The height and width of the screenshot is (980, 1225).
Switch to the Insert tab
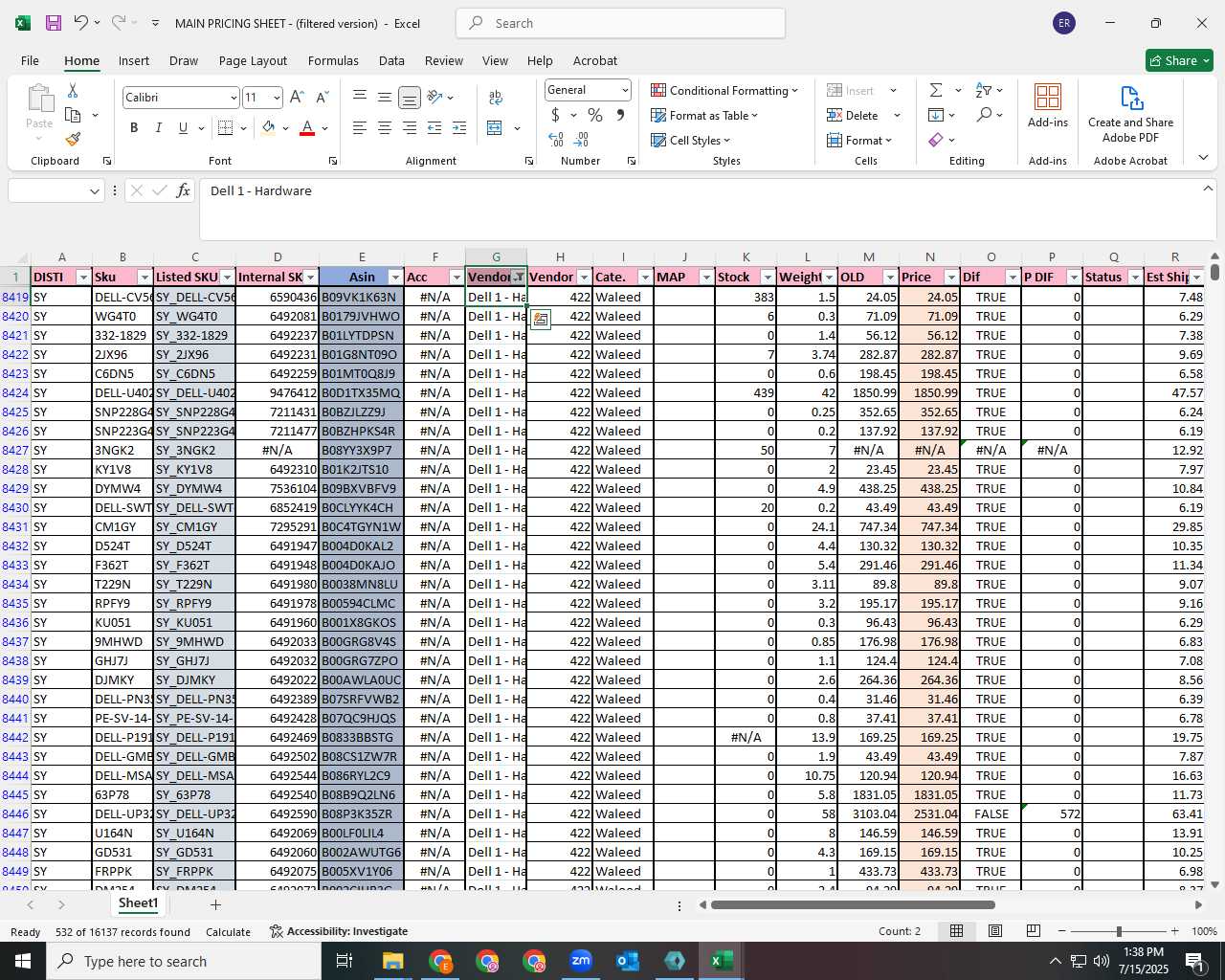click(x=134, y=60)
